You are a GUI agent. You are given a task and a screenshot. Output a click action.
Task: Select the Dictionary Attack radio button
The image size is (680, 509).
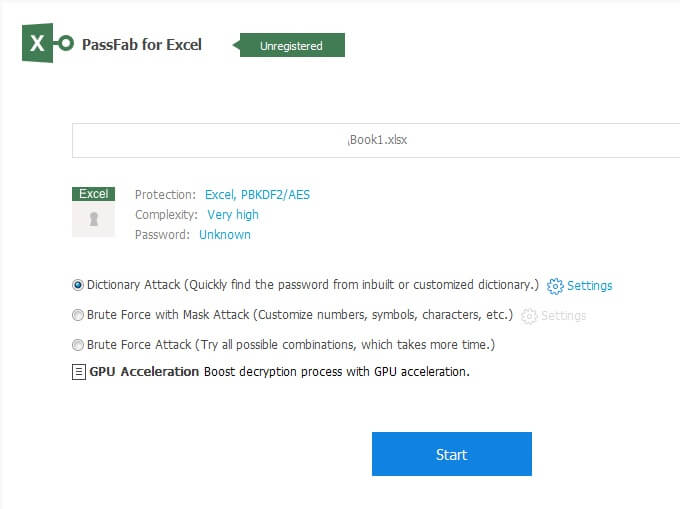[x=78, y=285]
